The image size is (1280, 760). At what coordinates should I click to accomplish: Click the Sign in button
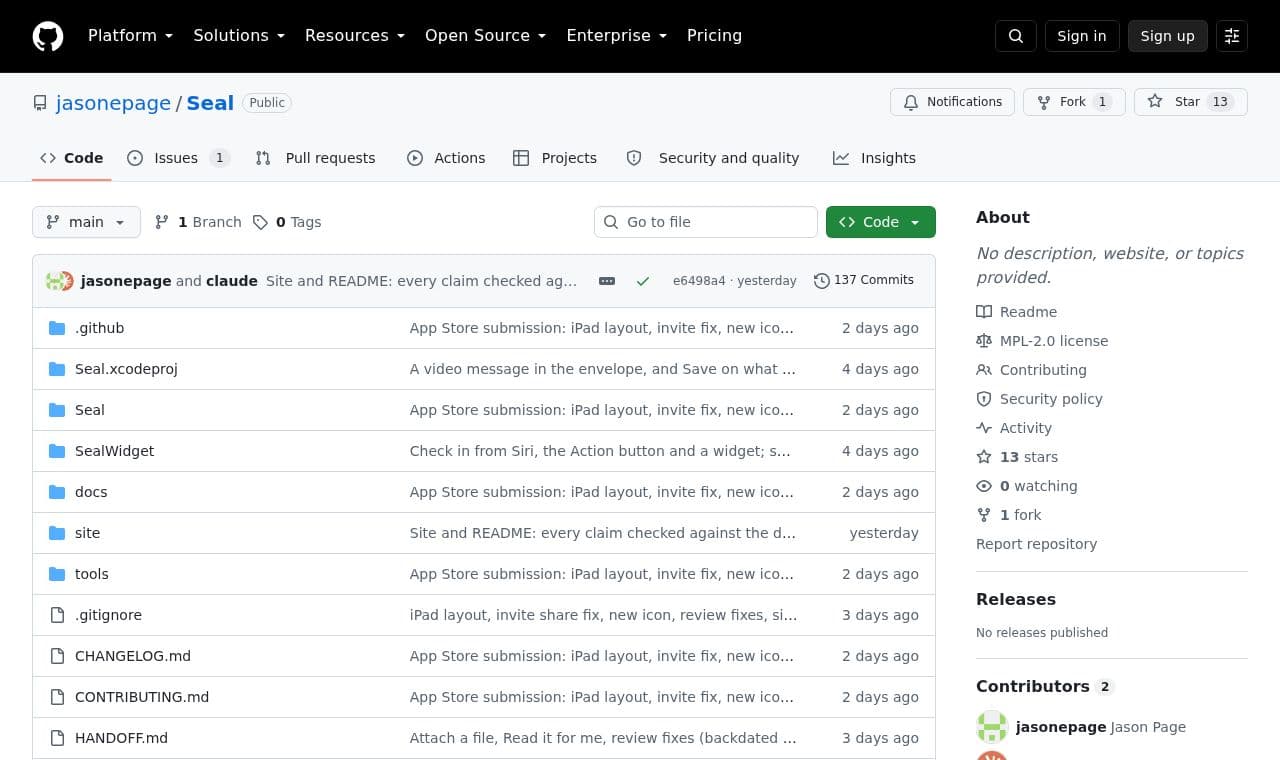1082,36
